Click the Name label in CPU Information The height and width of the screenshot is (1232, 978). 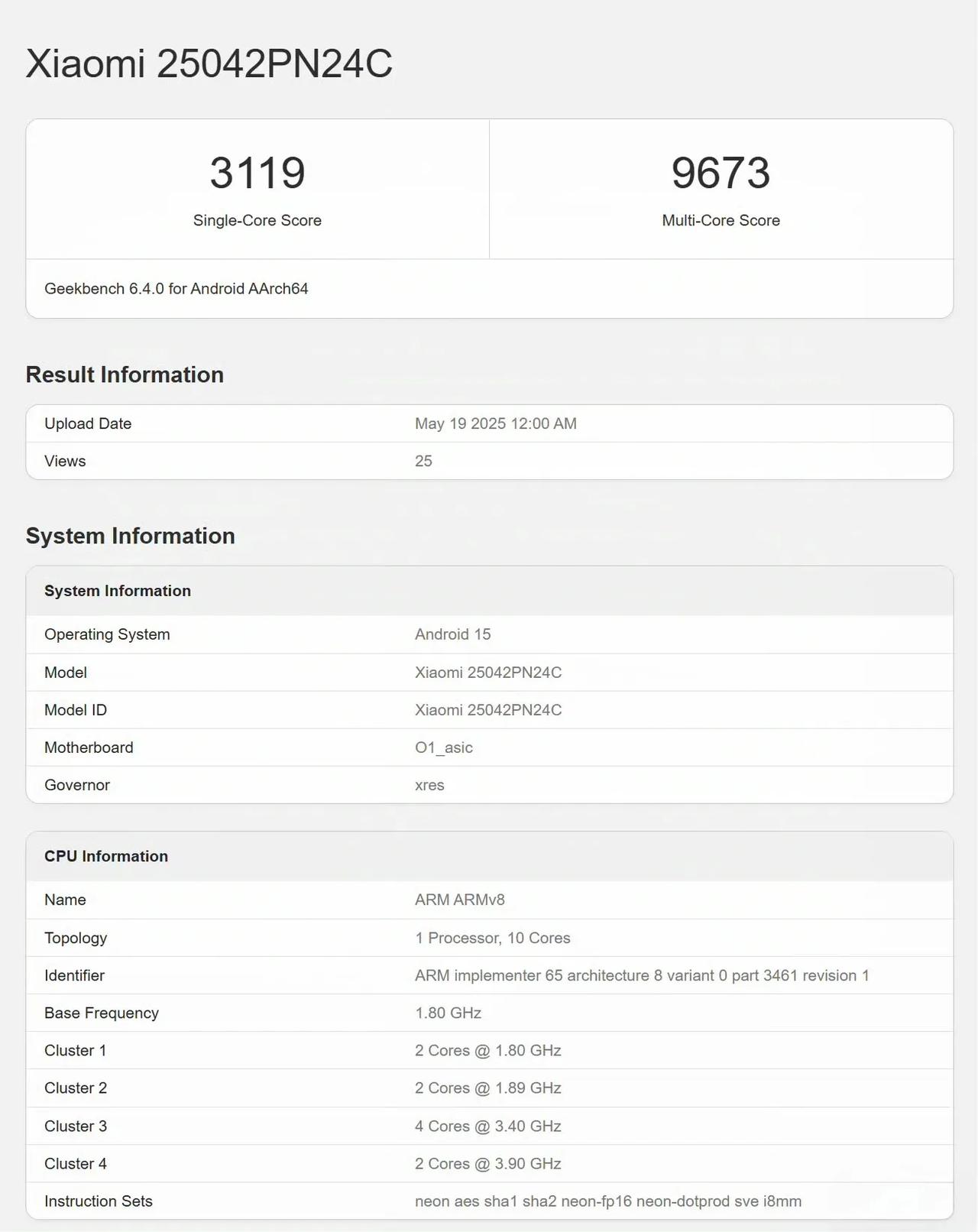(65, 900)
